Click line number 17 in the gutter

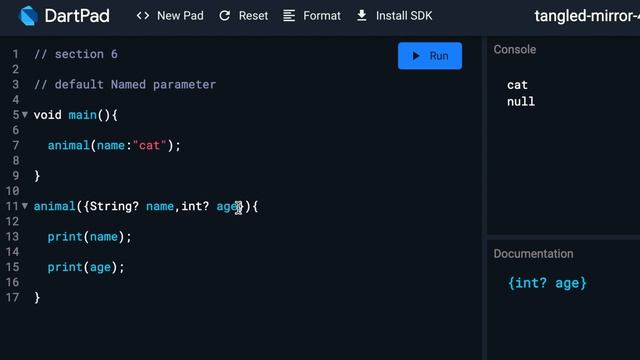12,298
